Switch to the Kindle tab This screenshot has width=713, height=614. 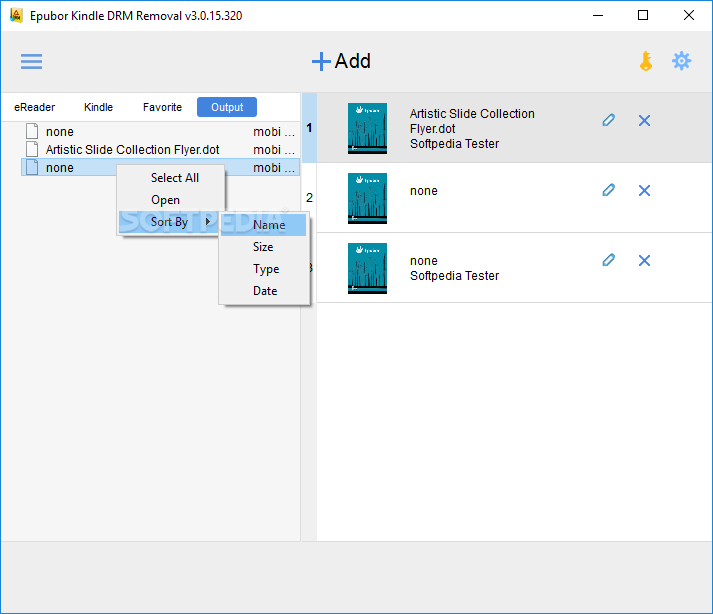pos(98,107)
